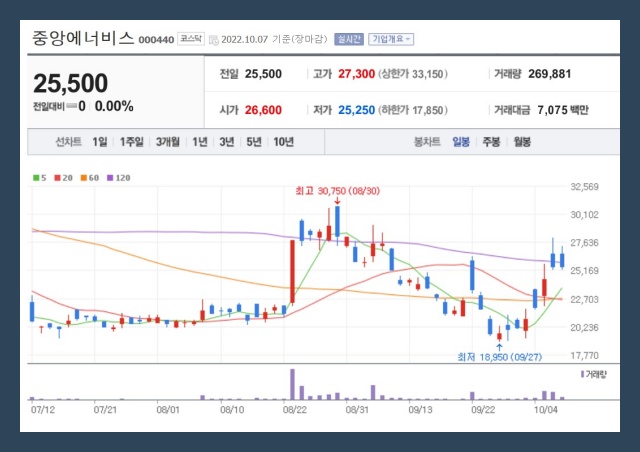
Task: Click the 최저 18,950 (09/27) low marker
Action: coord(500,357)
